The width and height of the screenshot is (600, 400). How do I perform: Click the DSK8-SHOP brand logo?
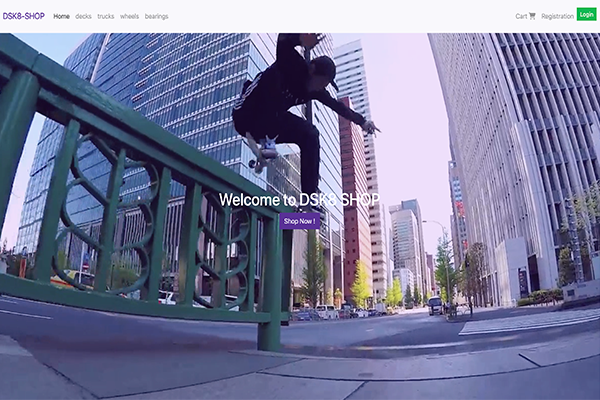[24, 16]
